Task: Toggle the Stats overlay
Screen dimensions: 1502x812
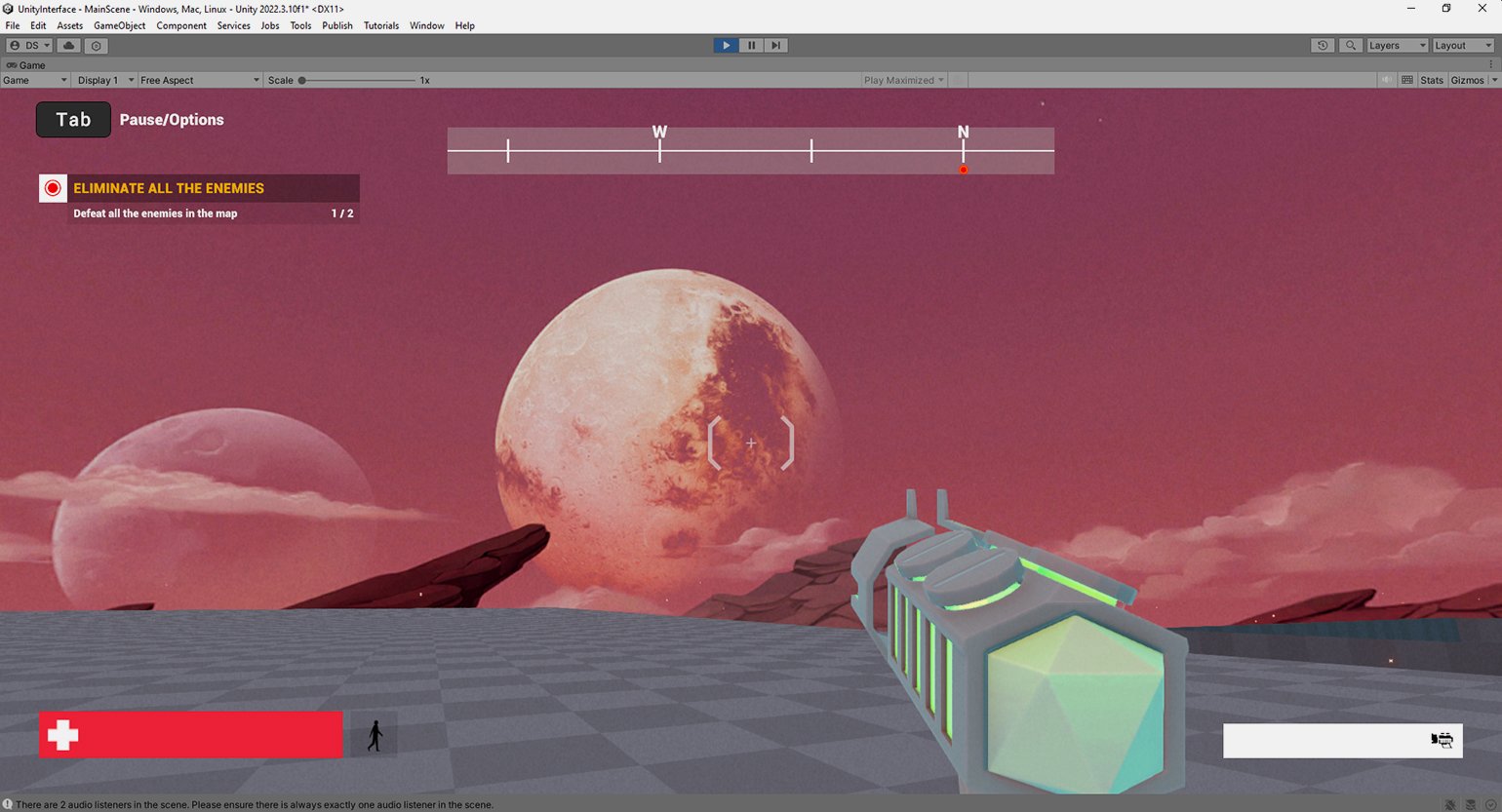Action: point(1431,81)
